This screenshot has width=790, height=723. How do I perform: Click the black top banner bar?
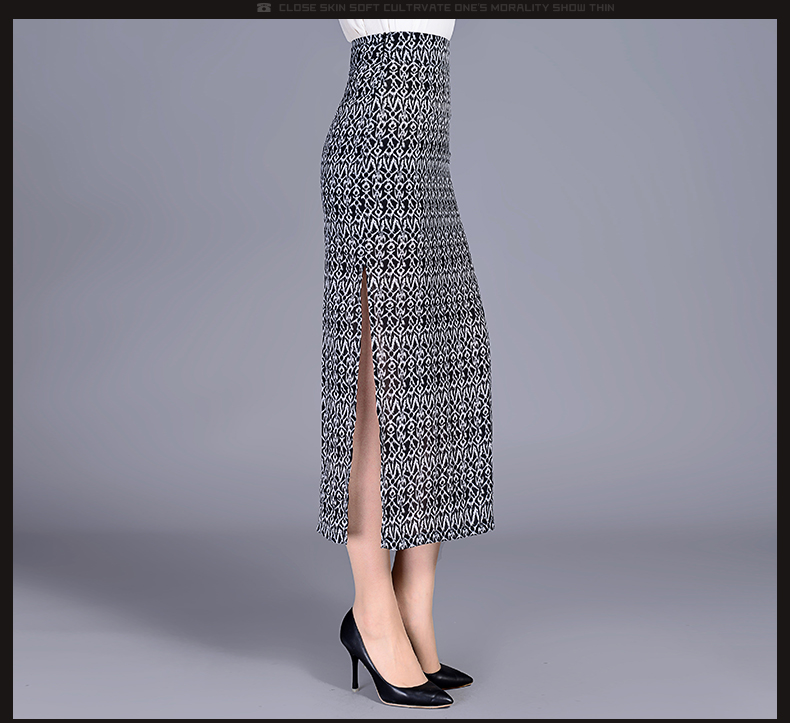(120, 8)
